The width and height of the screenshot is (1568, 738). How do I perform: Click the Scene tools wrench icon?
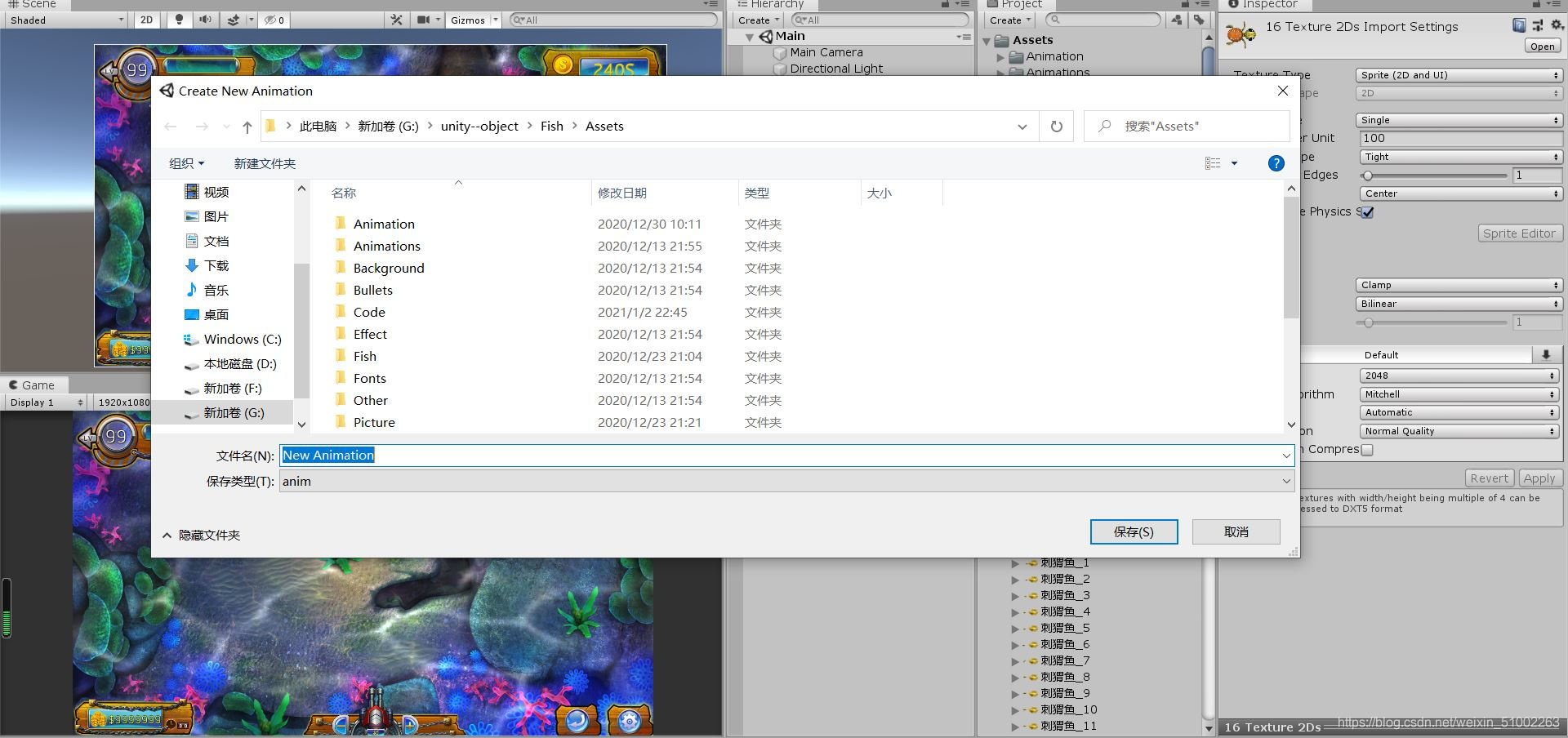pyautogui.click(x=396, y=20)
